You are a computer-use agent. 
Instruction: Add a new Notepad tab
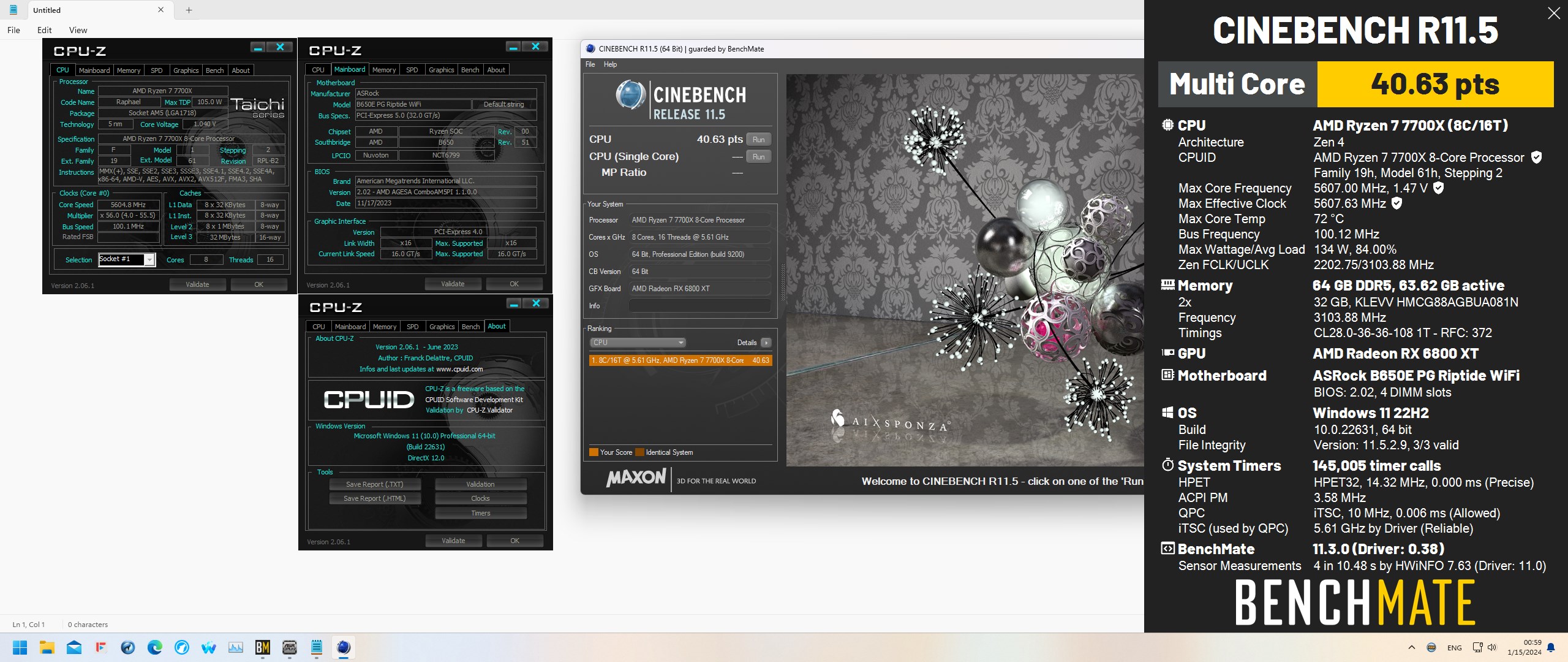189,10
